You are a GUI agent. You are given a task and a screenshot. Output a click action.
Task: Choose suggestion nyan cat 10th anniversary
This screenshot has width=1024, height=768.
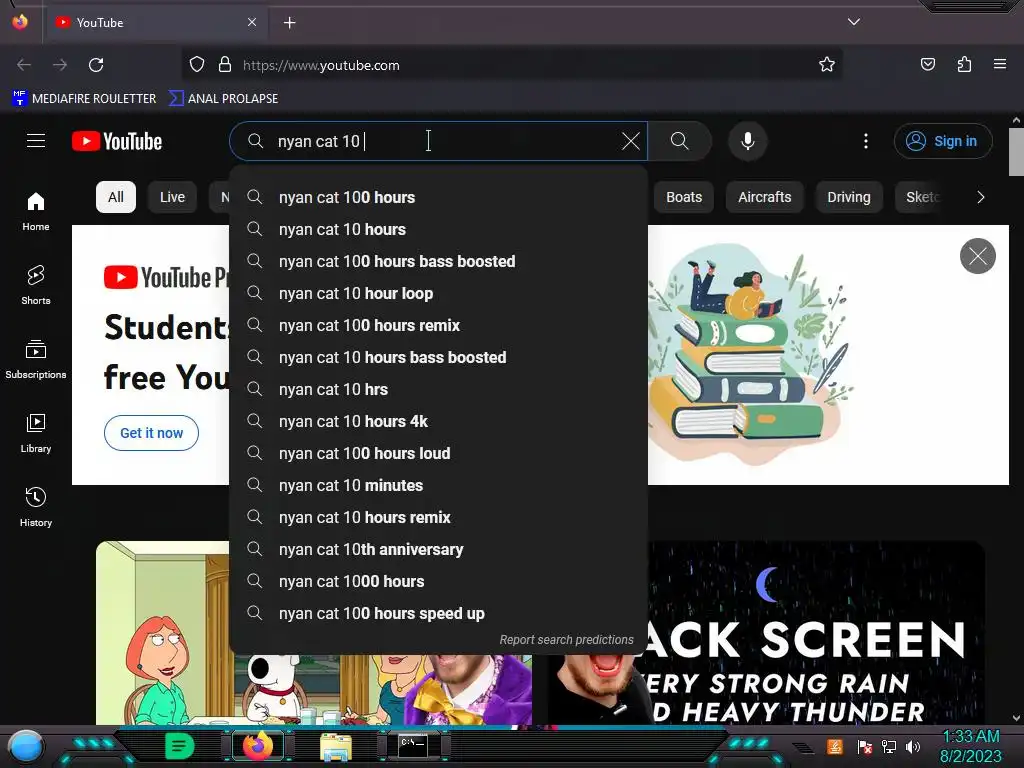[438, 549]
